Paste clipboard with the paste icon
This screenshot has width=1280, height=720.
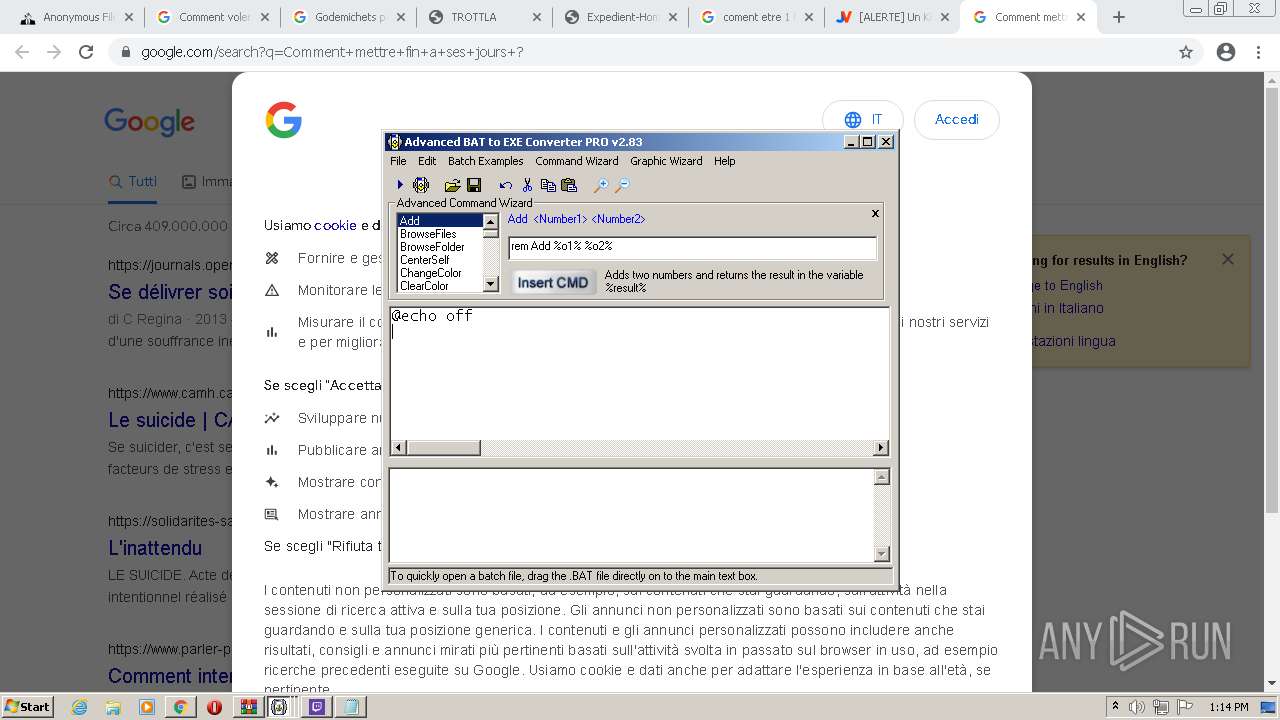(569, 185)
